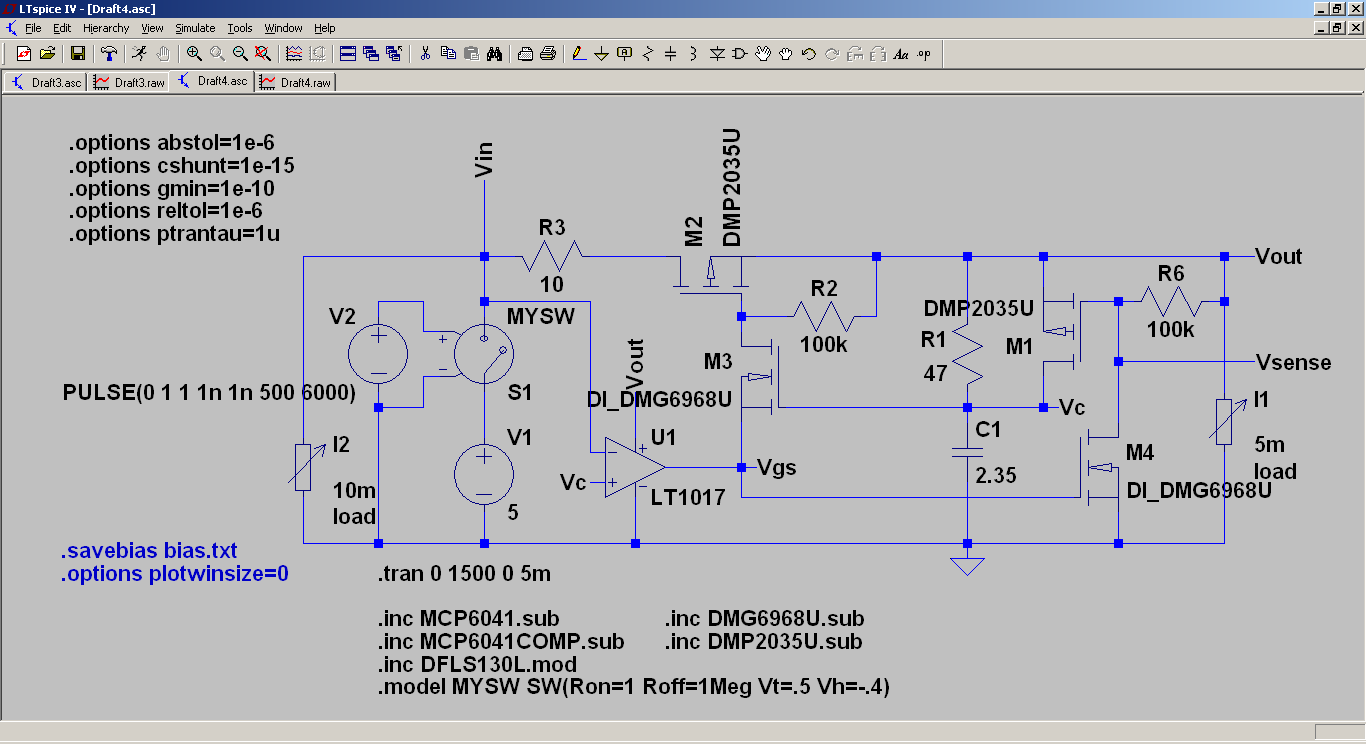Viewport: 1366px width, 744px height.
Task: Open the Help menu
Action: pyautogui.click(x=325, y=28)
